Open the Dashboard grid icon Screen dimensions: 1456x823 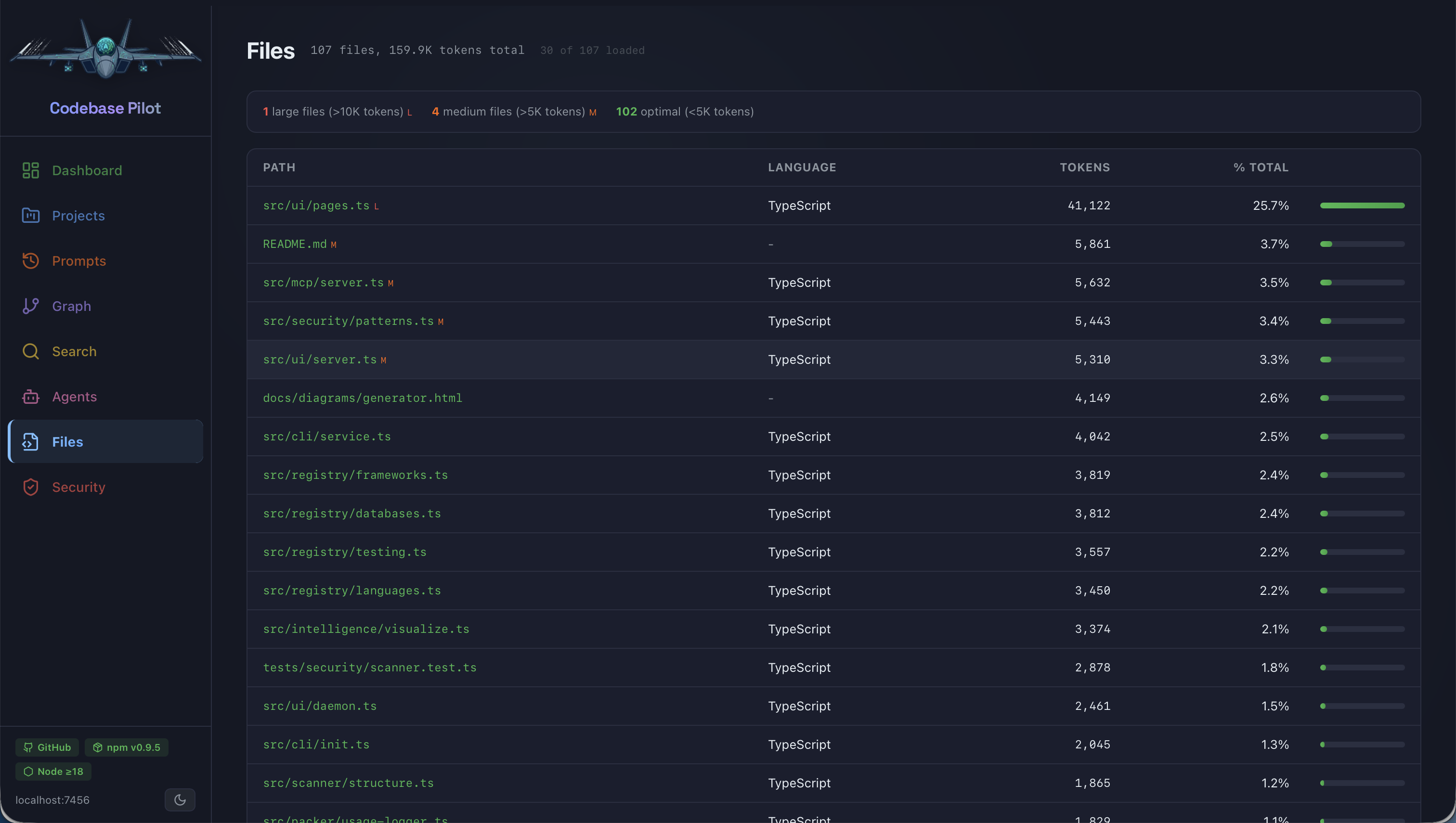tap(30, 170)
